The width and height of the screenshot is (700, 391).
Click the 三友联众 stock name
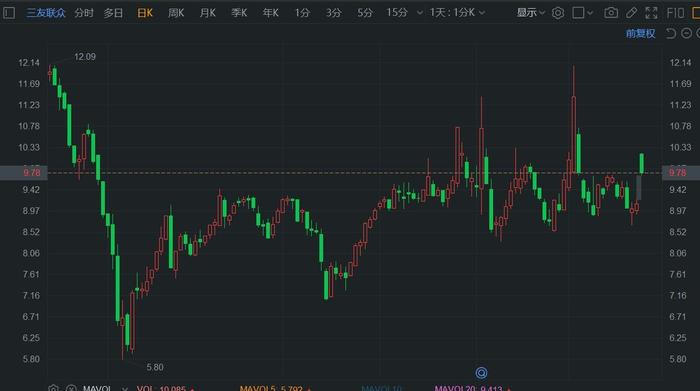click(x=46, y=13)
